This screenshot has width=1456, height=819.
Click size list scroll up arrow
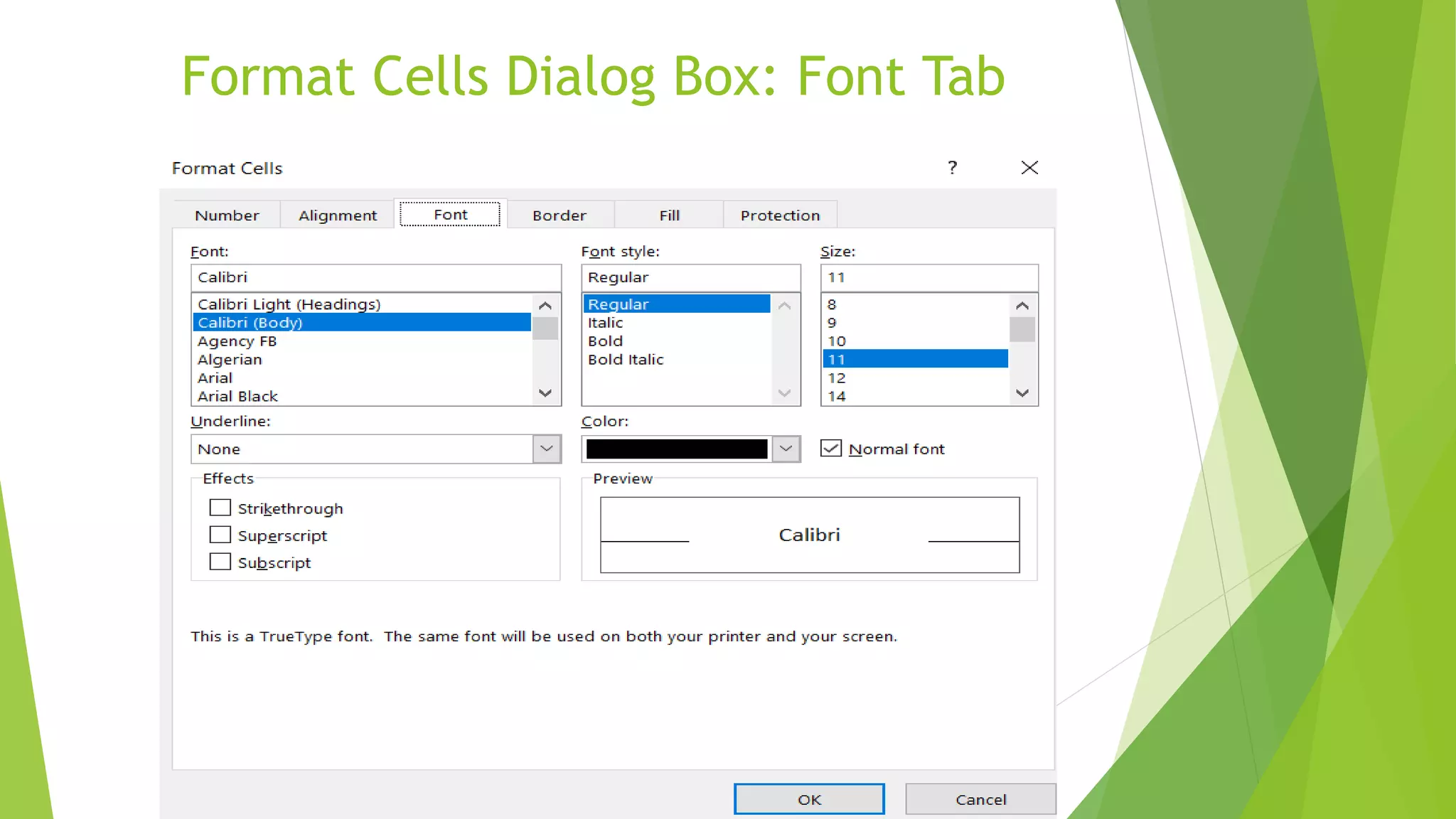[1022, 306]
